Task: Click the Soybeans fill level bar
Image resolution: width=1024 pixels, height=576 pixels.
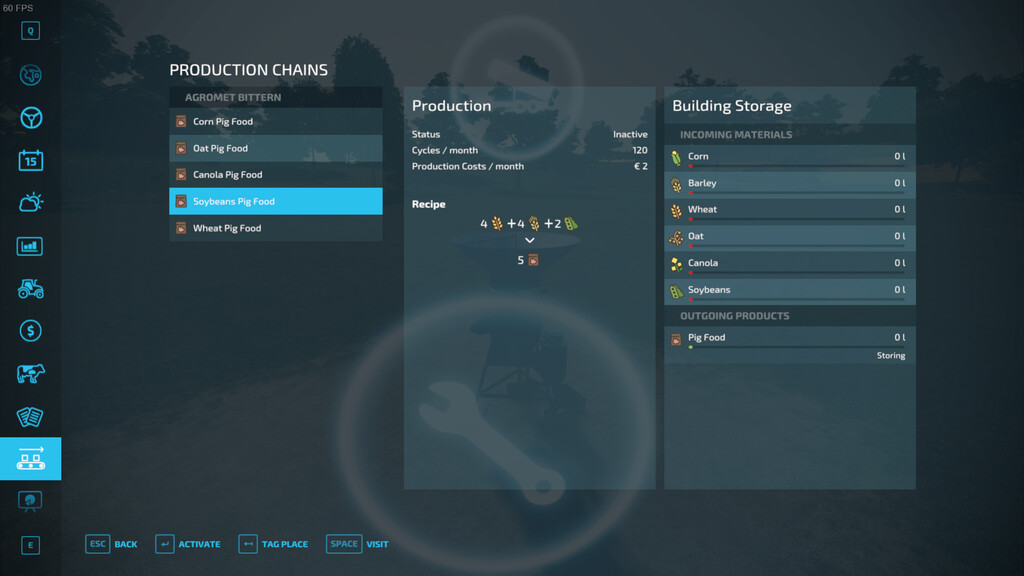Action: (797, 299)
